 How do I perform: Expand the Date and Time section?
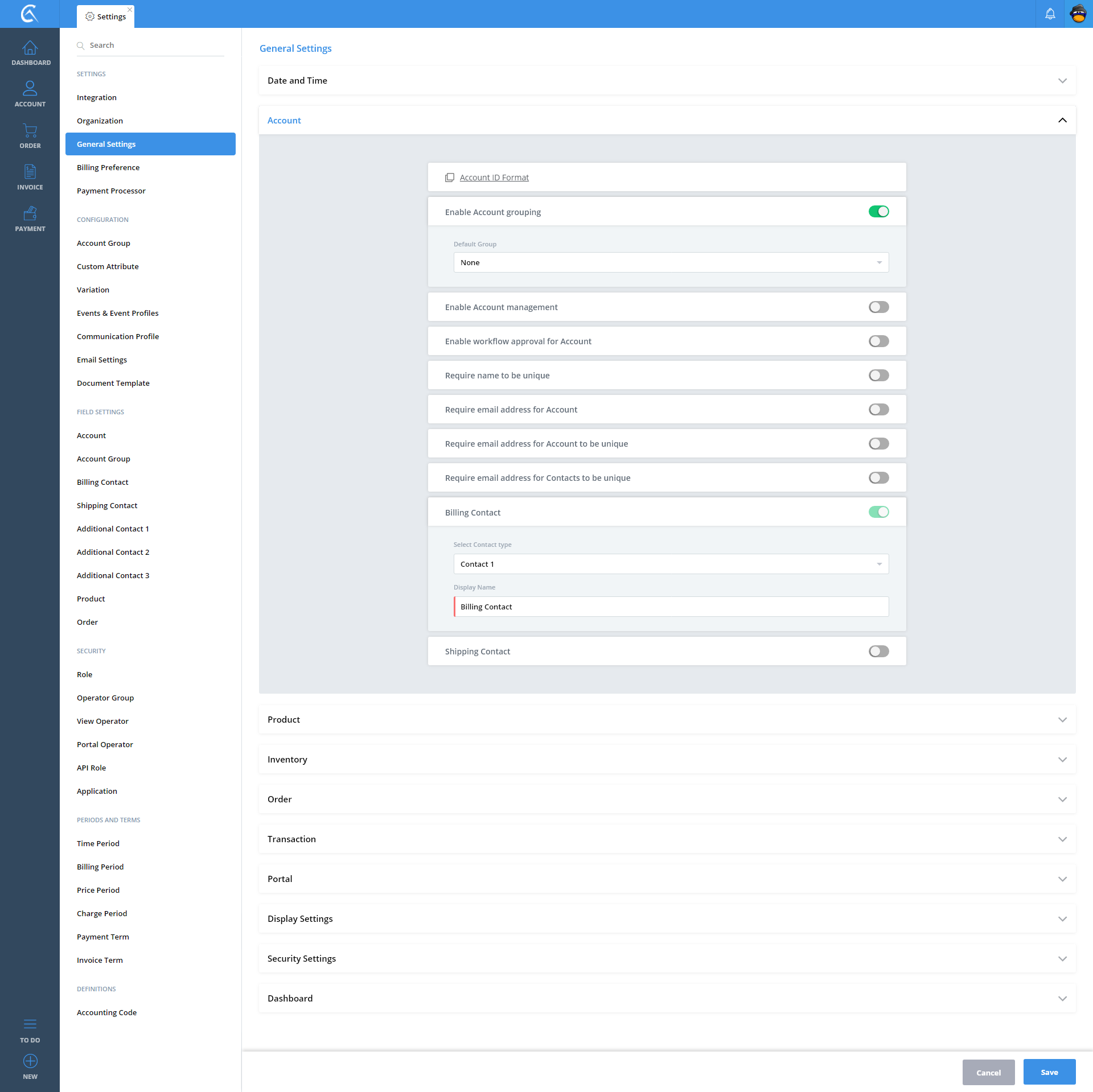[x=667, y=81]
